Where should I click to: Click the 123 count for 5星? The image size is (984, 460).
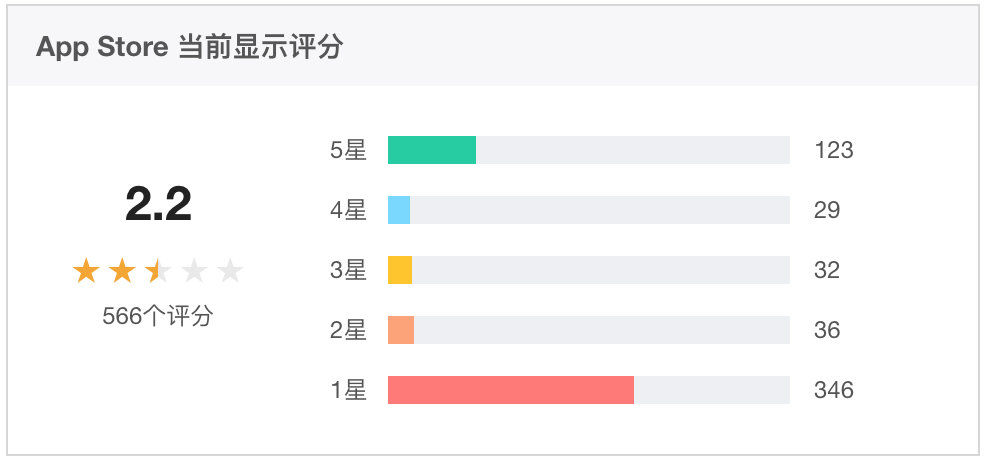834,151
